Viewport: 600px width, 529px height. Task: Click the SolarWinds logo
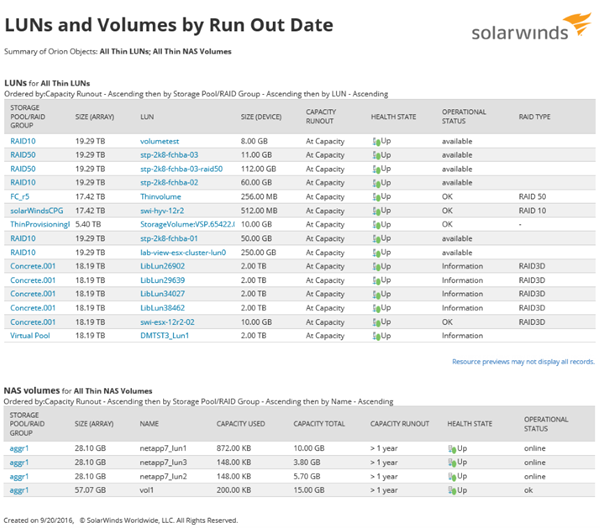(527, 32)
